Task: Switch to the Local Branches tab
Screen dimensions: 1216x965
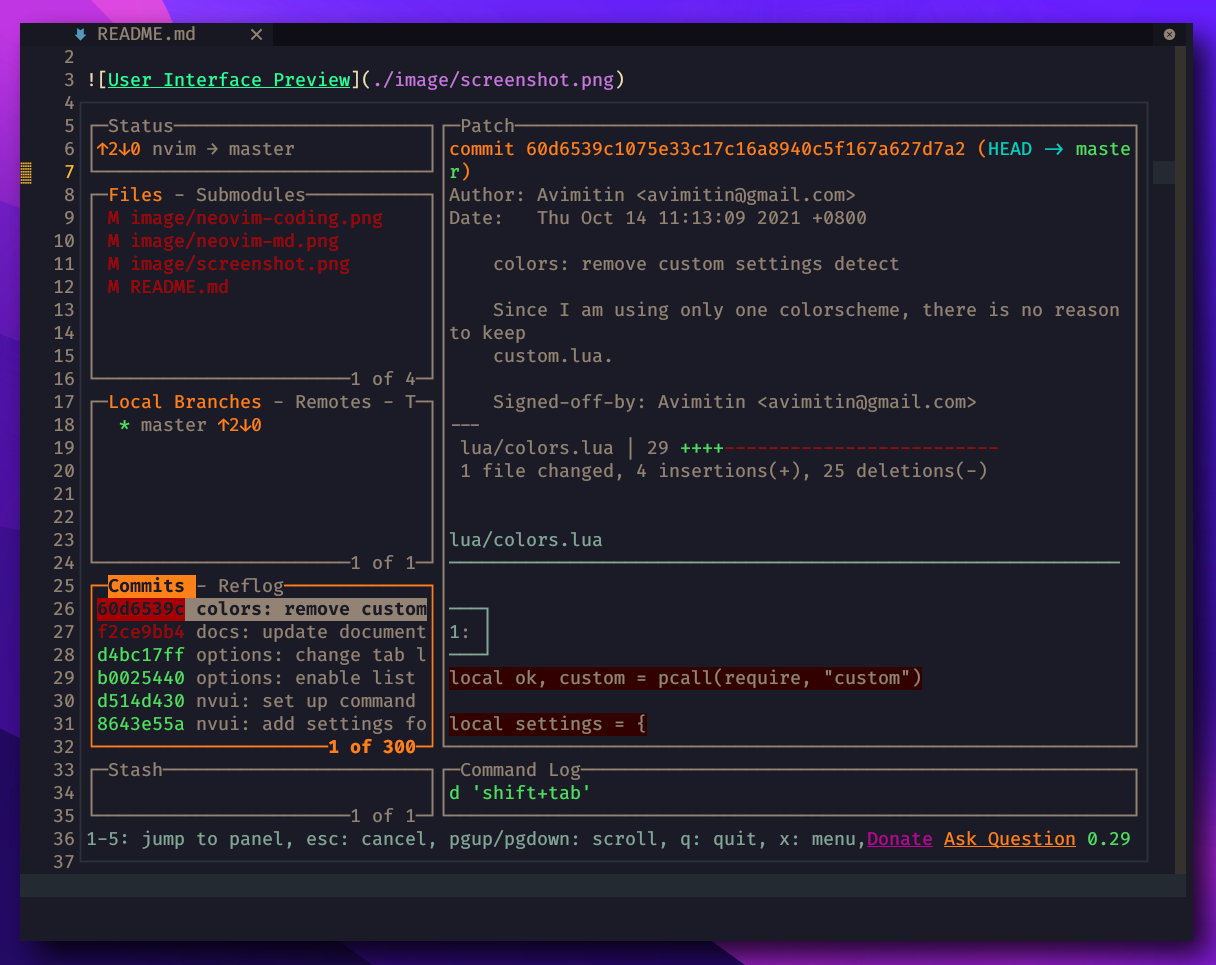Action: pos(185,402)
